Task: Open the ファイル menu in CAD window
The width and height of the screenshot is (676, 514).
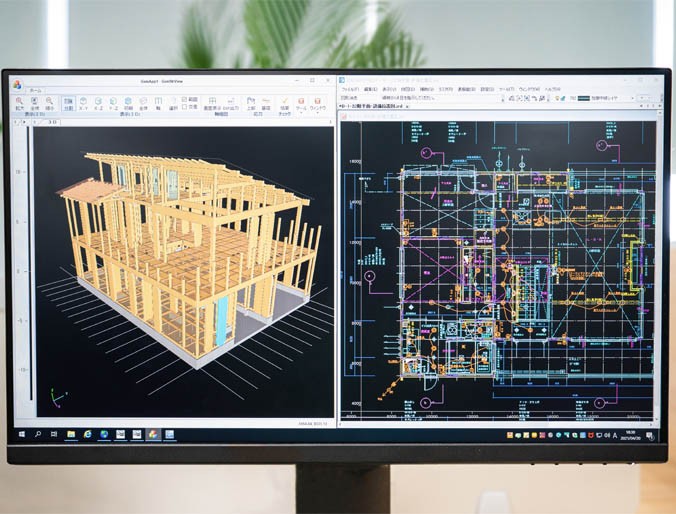Action: [x=350, y=89]
